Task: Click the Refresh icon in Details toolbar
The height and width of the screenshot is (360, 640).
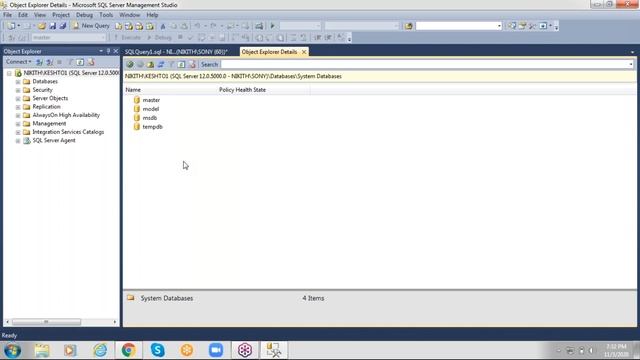Action: pyautogui.click(x=182, y=64)
